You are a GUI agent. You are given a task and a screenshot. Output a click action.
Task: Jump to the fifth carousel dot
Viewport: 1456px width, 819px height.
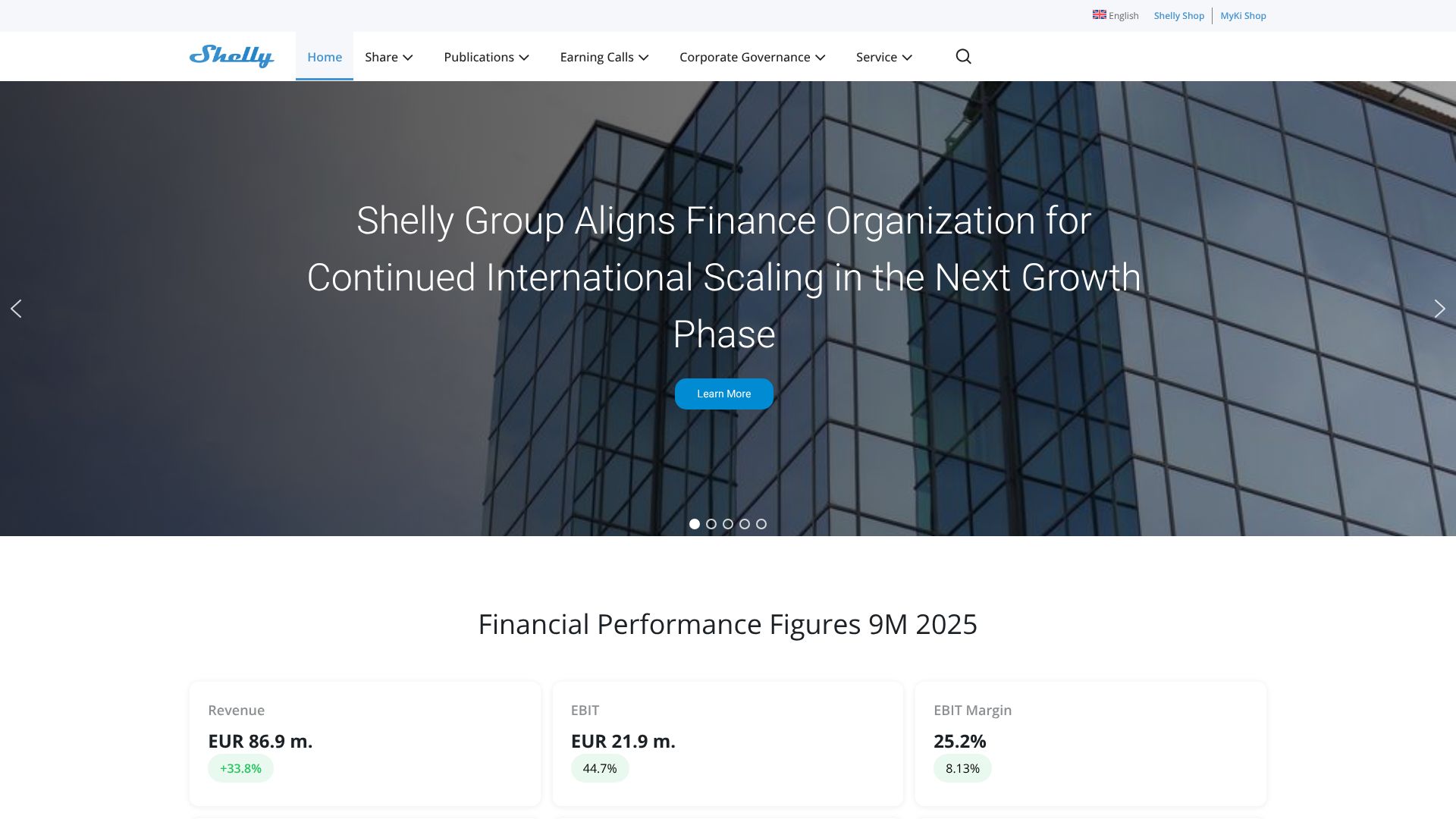pos(761,524)
